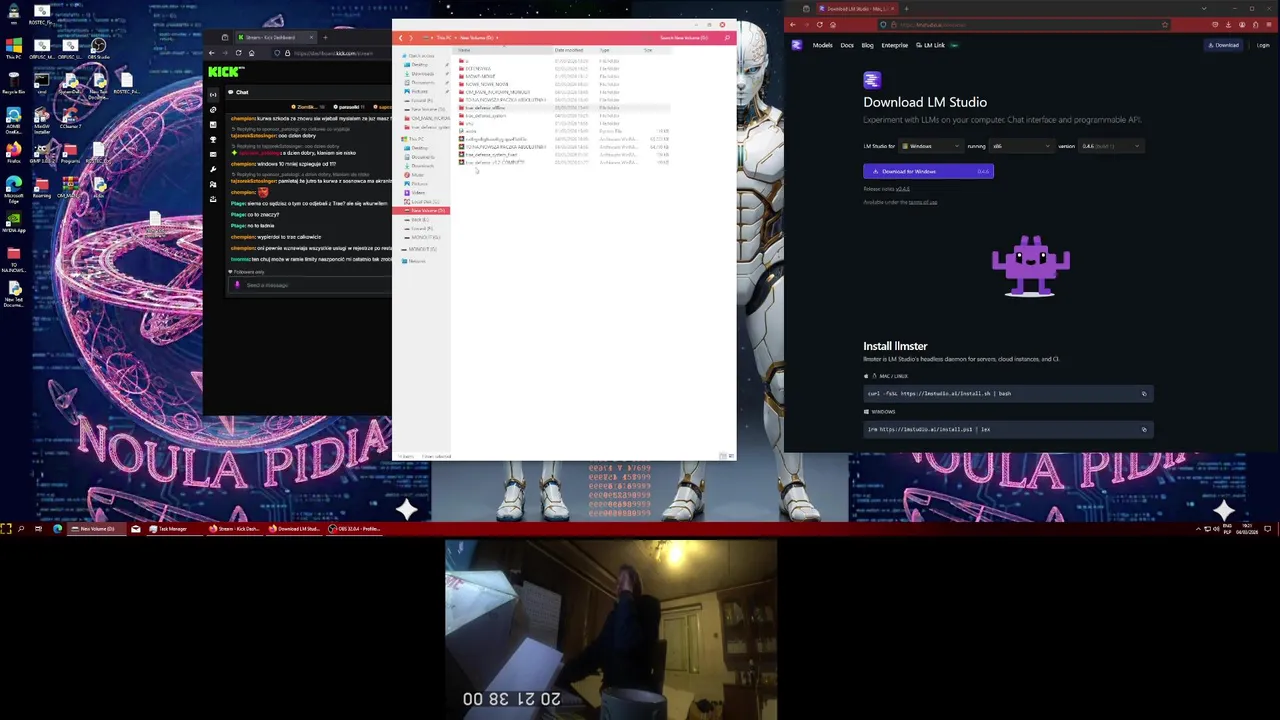Screen dimensions: 1280x720
Task: Open the Programs folder on desktop
Action: pos(70,153)
